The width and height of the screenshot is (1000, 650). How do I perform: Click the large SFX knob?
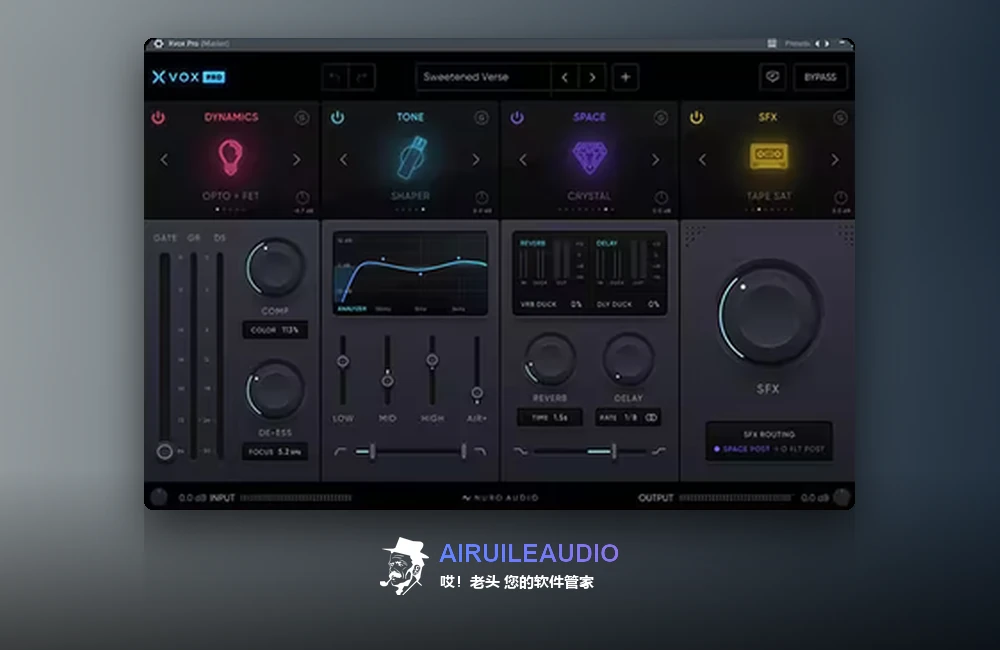coord(768,313)
